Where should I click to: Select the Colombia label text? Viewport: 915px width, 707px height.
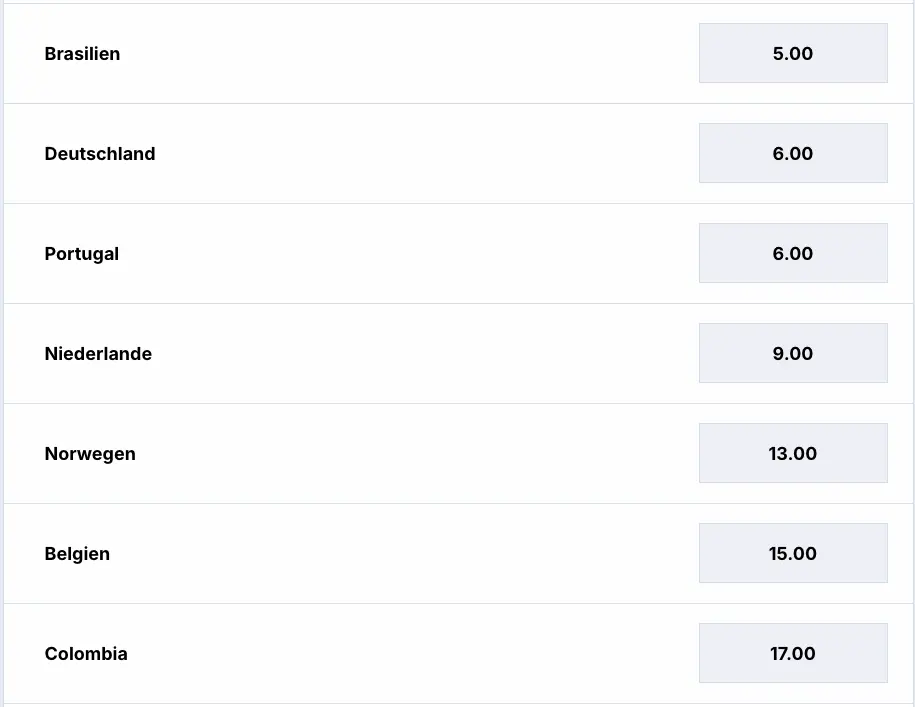point(86,654)
